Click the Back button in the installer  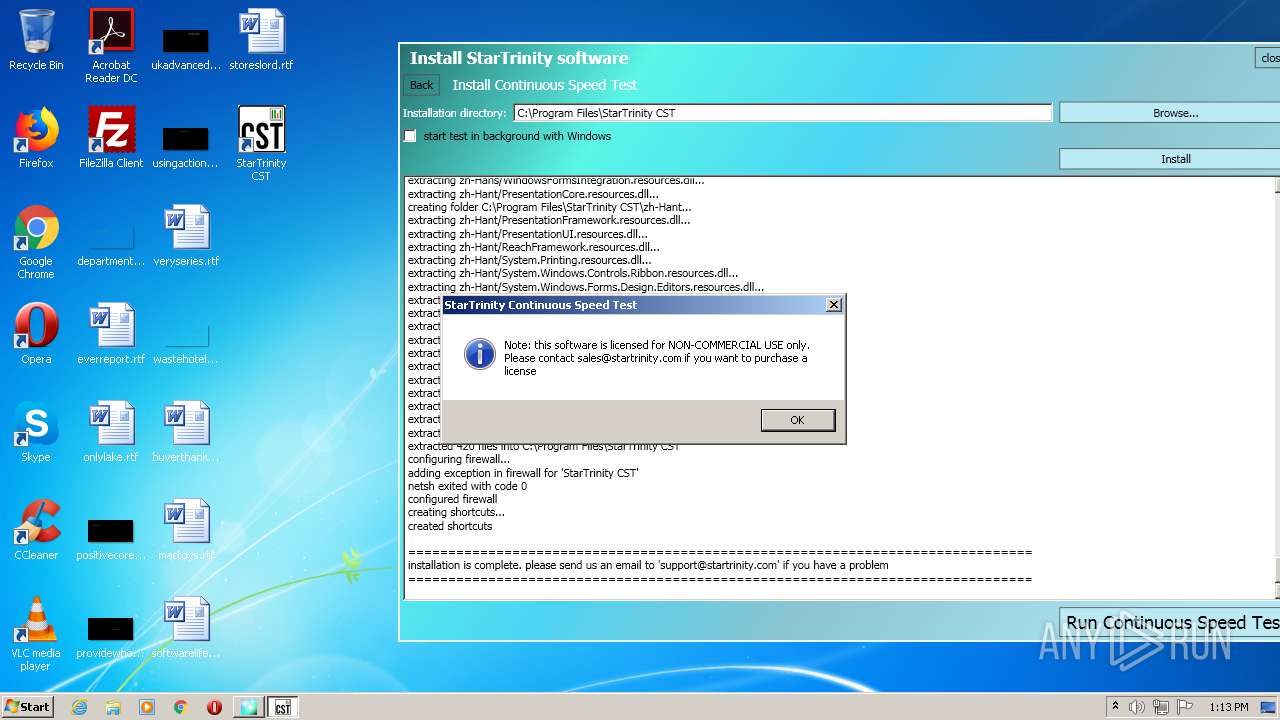422,85
